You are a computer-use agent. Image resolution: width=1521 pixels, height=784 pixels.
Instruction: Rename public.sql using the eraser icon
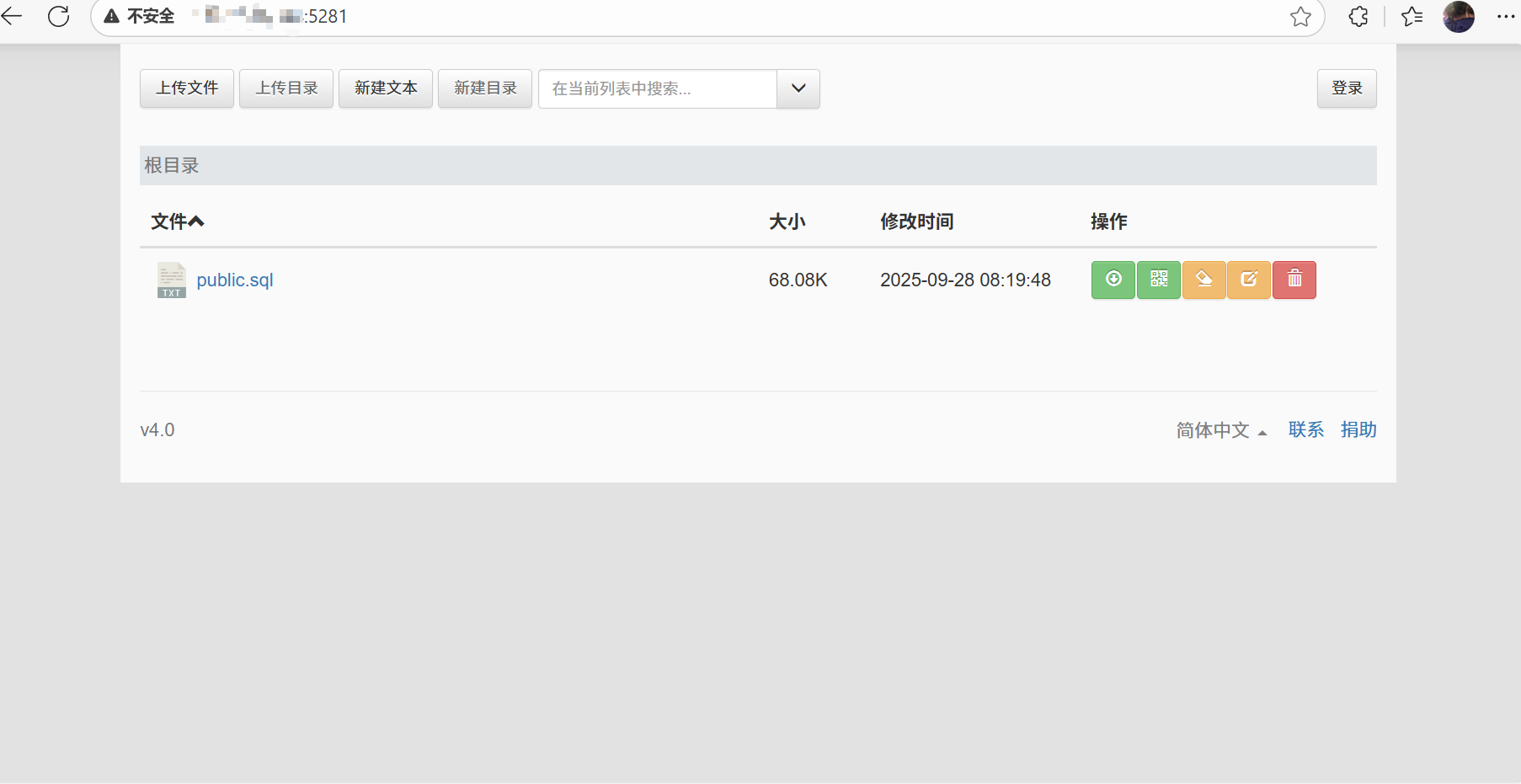click(x=1203, y=280)
